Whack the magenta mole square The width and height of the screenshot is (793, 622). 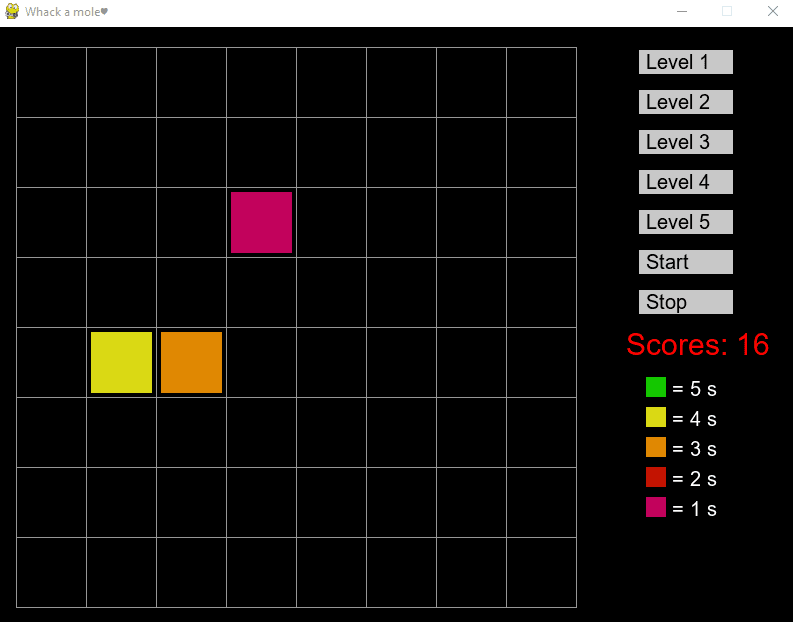[261, 222]
